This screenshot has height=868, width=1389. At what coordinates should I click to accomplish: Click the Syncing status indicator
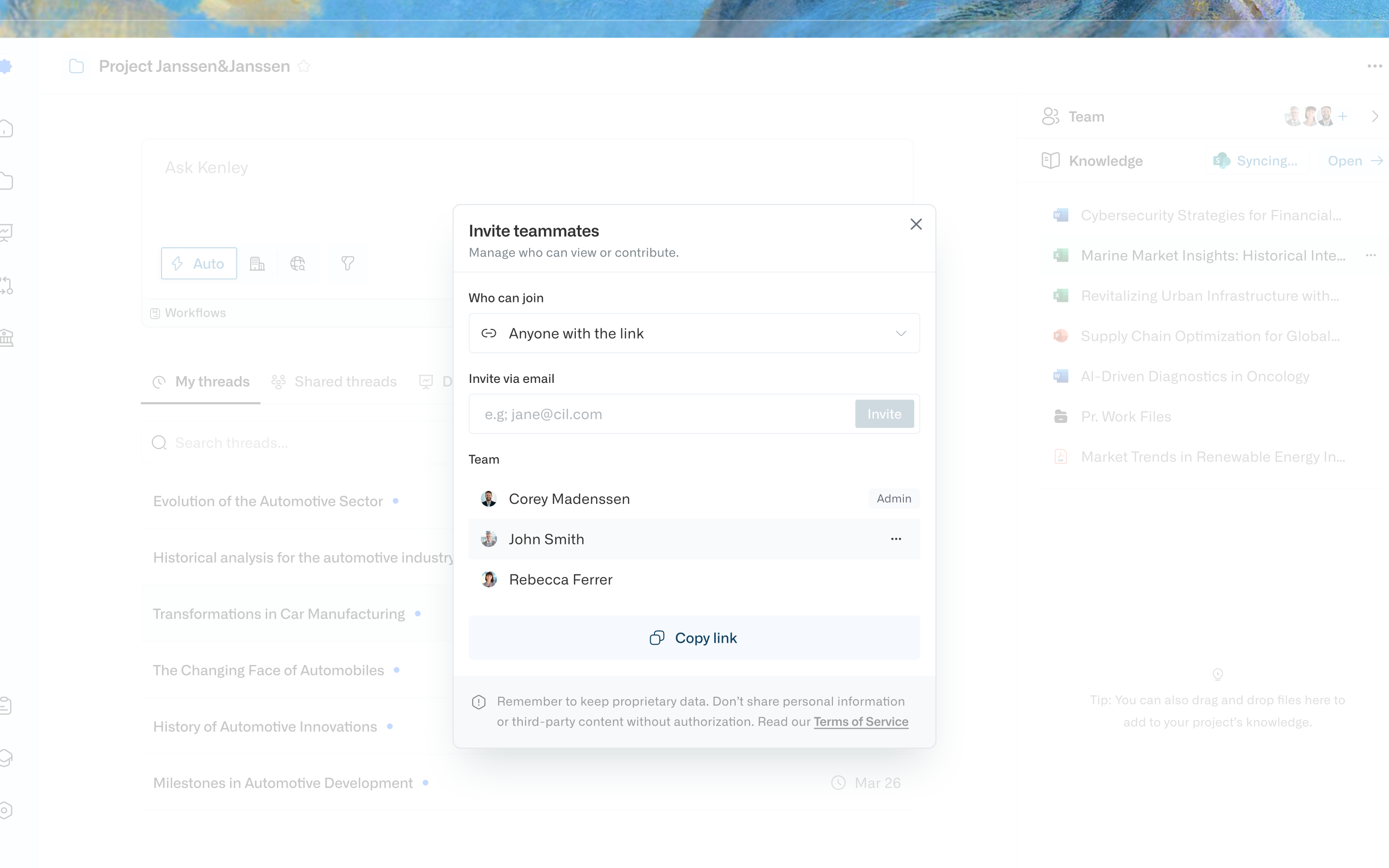click(1256, 161)
